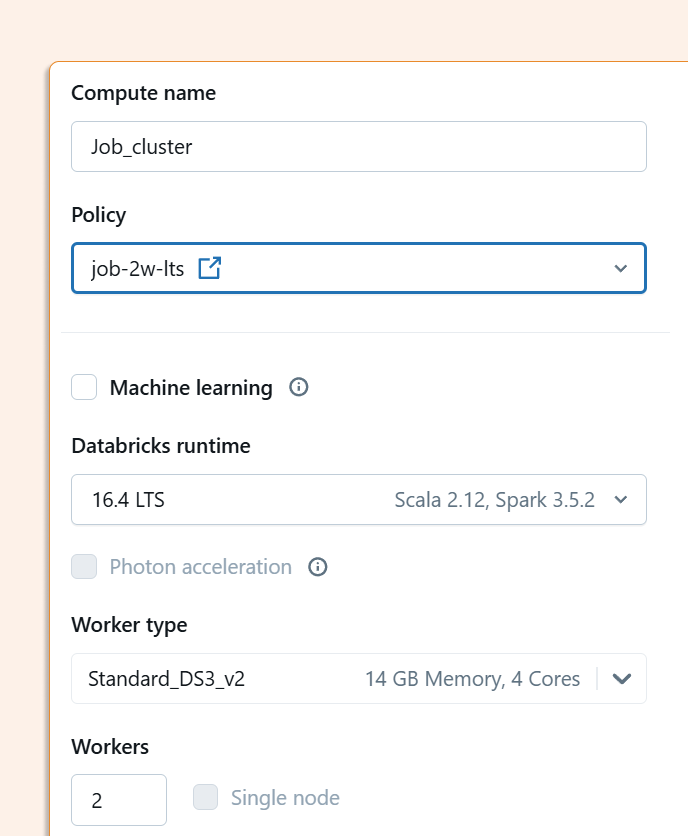This screenshot has width=688, height=836.
Task: Enable the Machine learning checkbox
Action: pos(84,387)
